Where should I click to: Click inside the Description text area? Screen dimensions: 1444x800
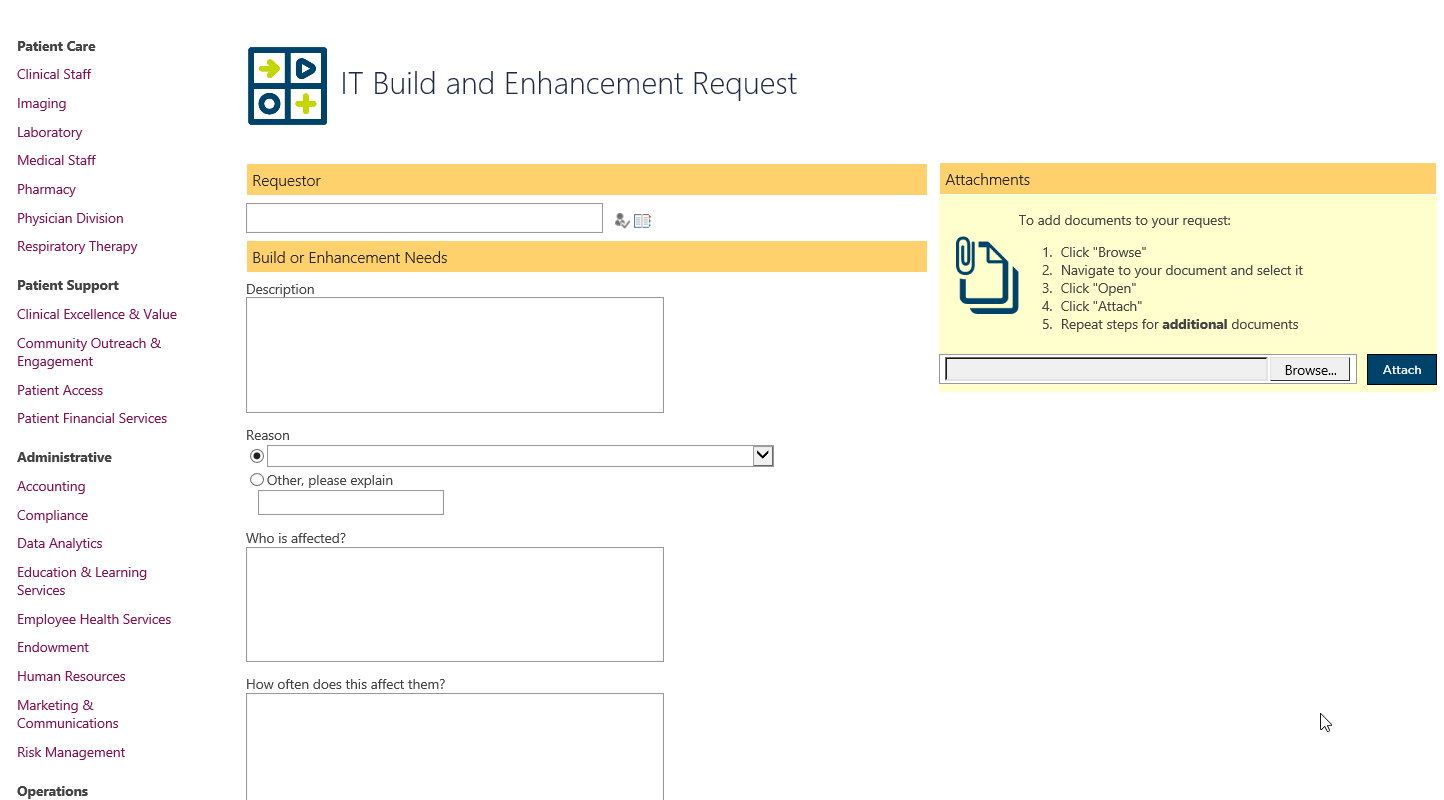(455, 354)
